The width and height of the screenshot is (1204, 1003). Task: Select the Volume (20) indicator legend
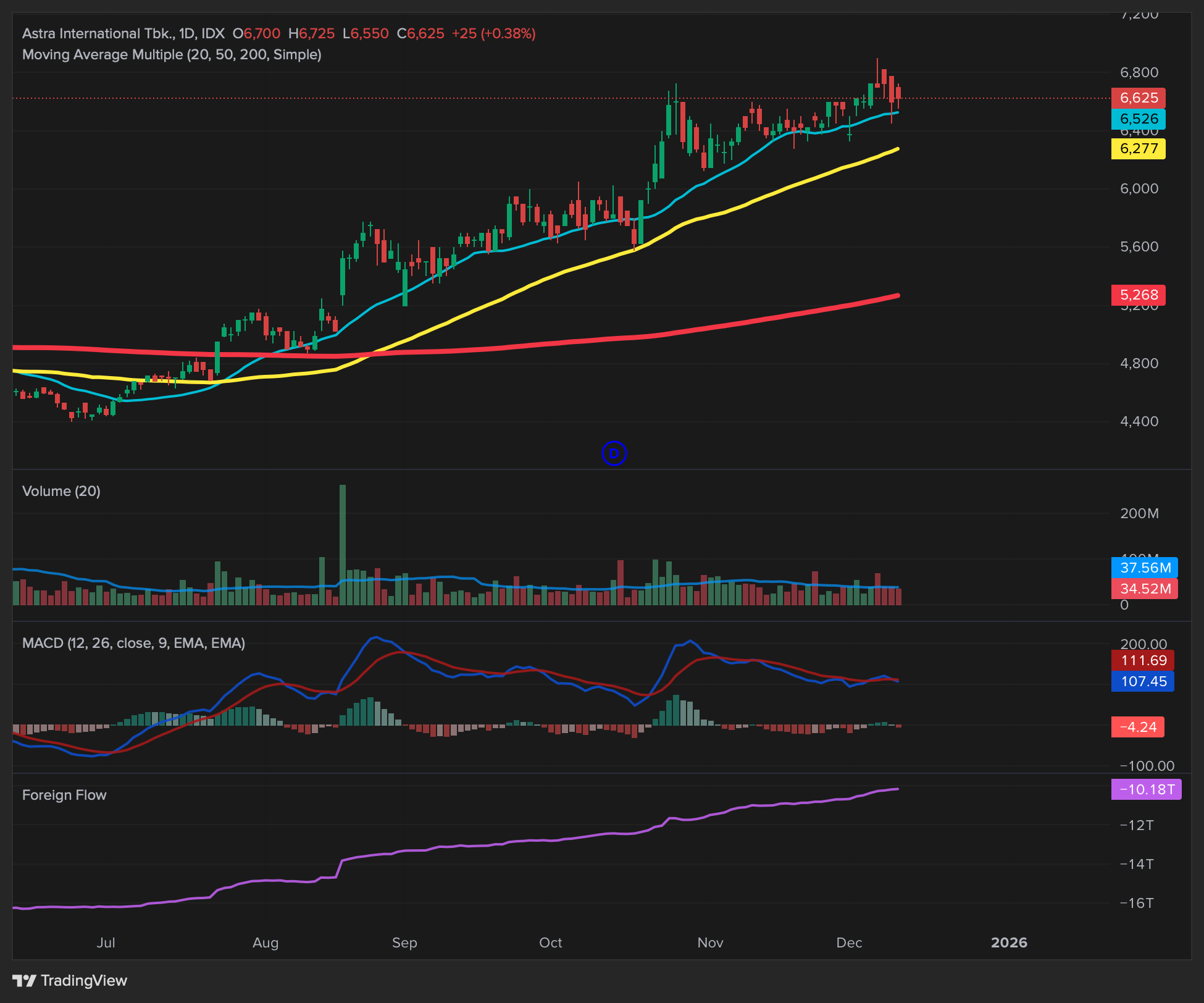pos(61,491)
